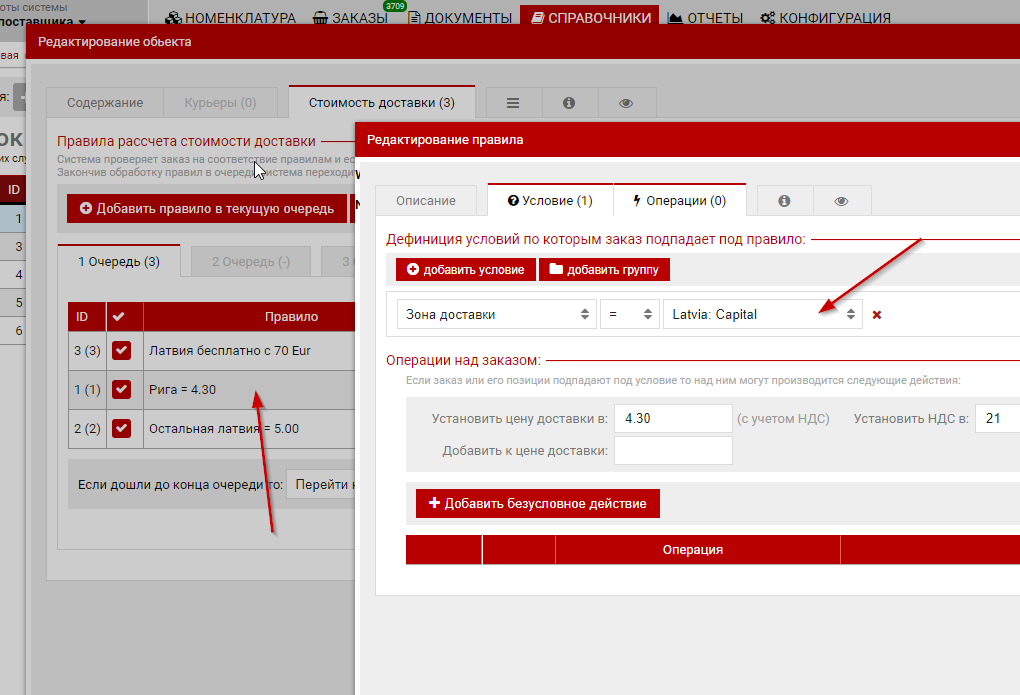This screenshot has width=1020, height=695.
Task: Click Добавить безусловное действие button
Action: 537,504
